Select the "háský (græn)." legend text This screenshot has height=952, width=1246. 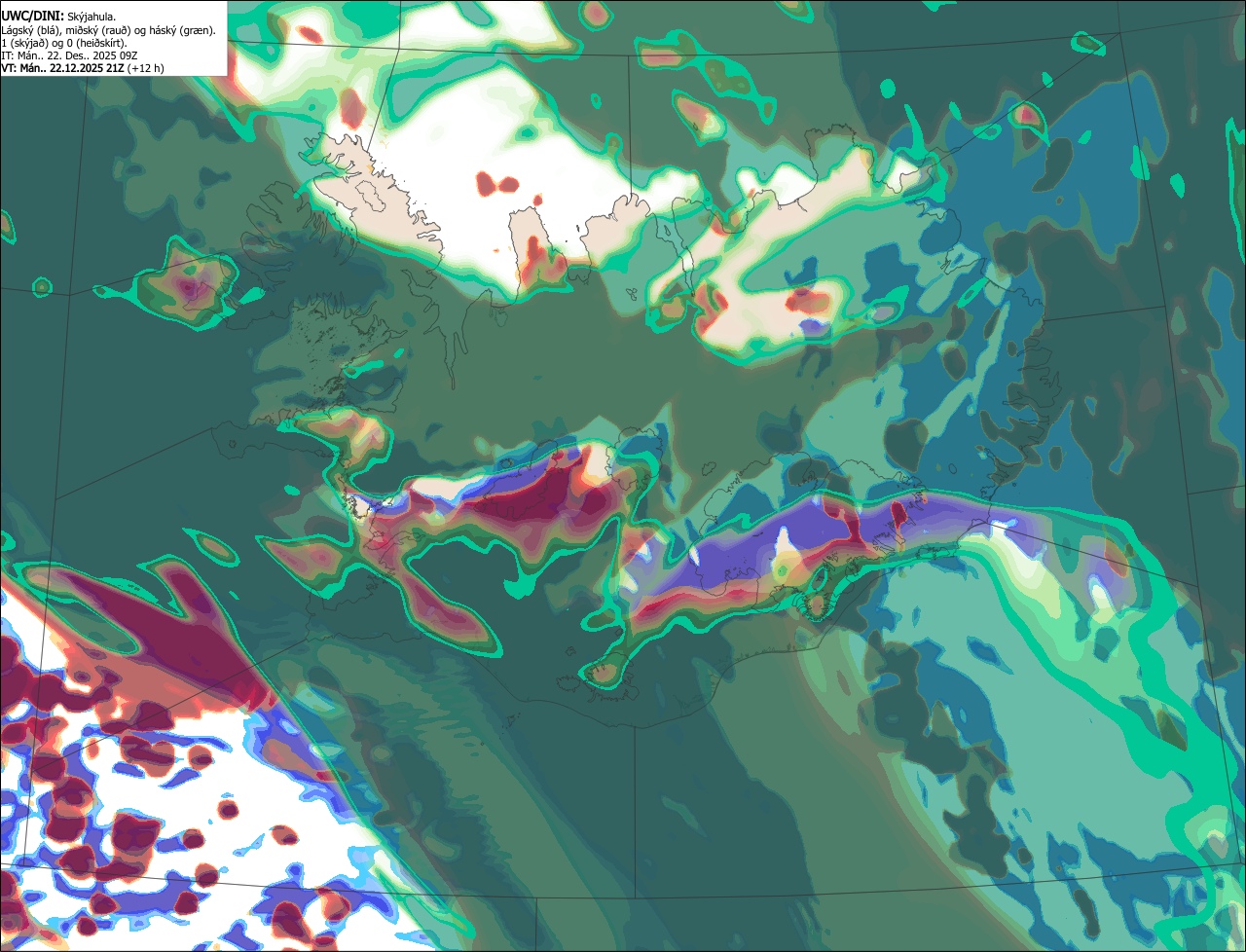(182, 31)
